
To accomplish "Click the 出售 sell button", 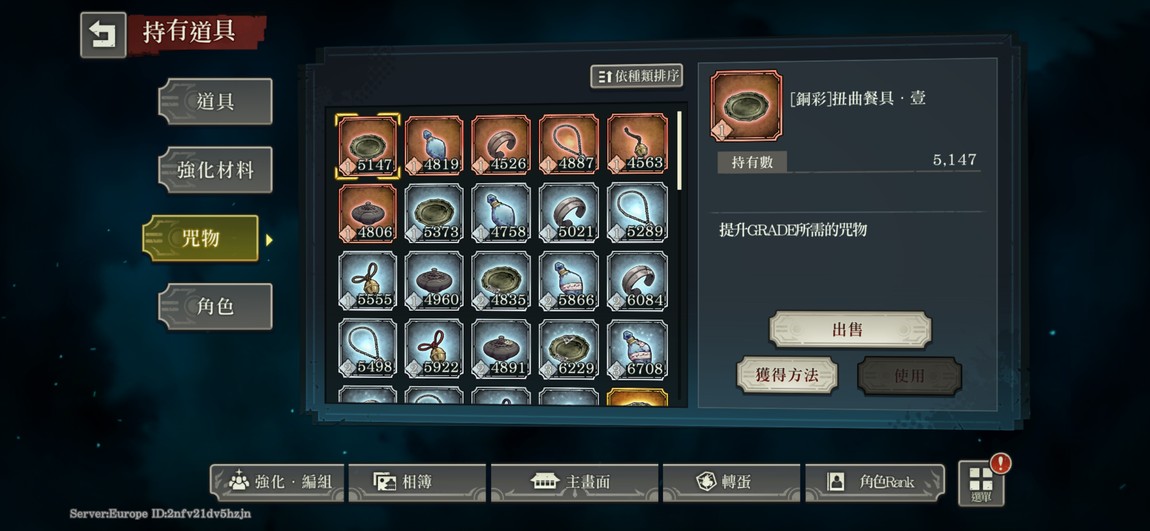I will [x=849, y=329].
